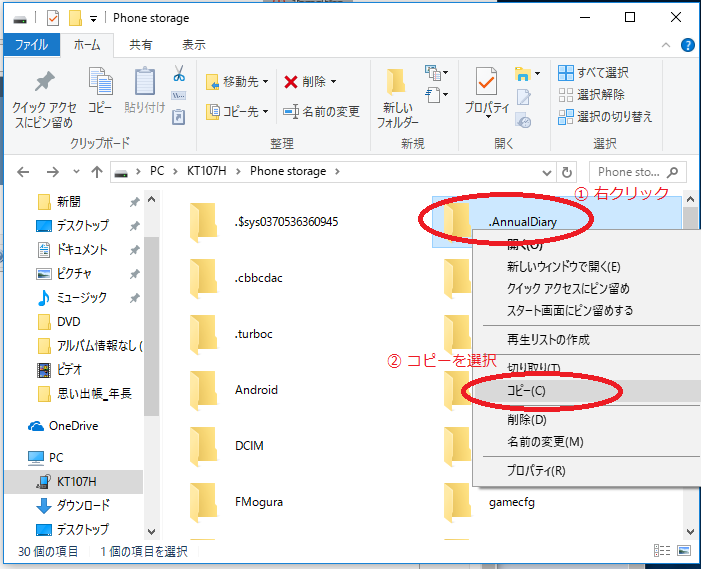
Task: Click the Back arrow navigation button
Action: point(24,172)
